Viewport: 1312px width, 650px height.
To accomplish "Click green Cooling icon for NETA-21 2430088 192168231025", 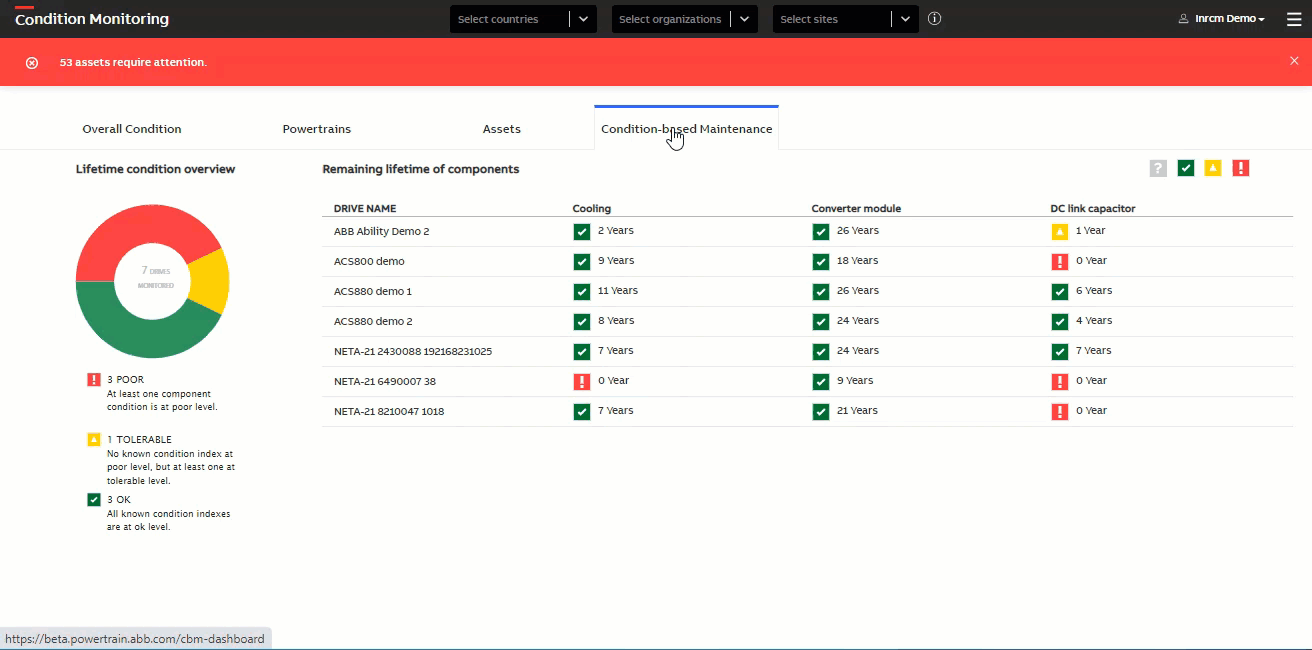I will coord(582,351).
